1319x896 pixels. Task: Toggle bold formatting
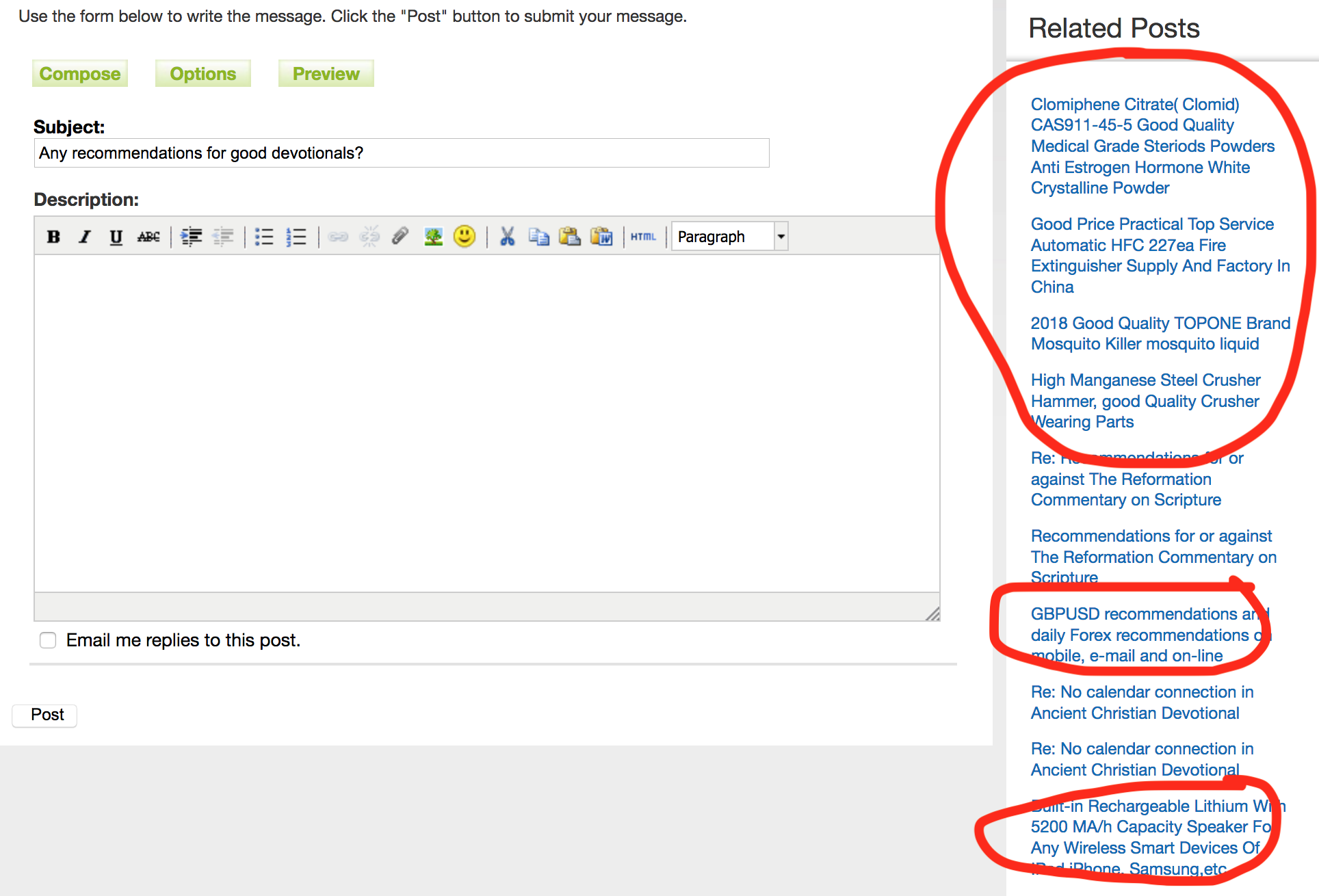point(53,237)
